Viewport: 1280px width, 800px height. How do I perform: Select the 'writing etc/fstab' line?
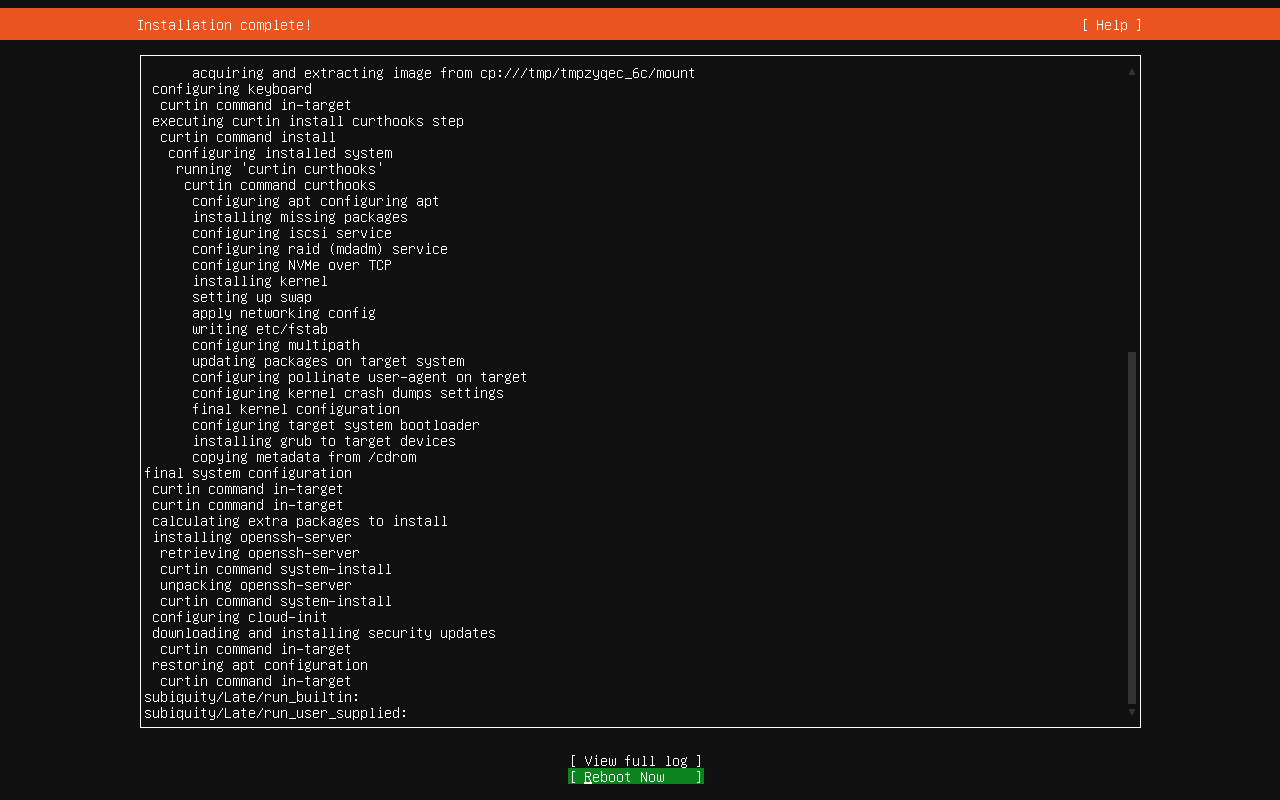click(x=260, y=329)
